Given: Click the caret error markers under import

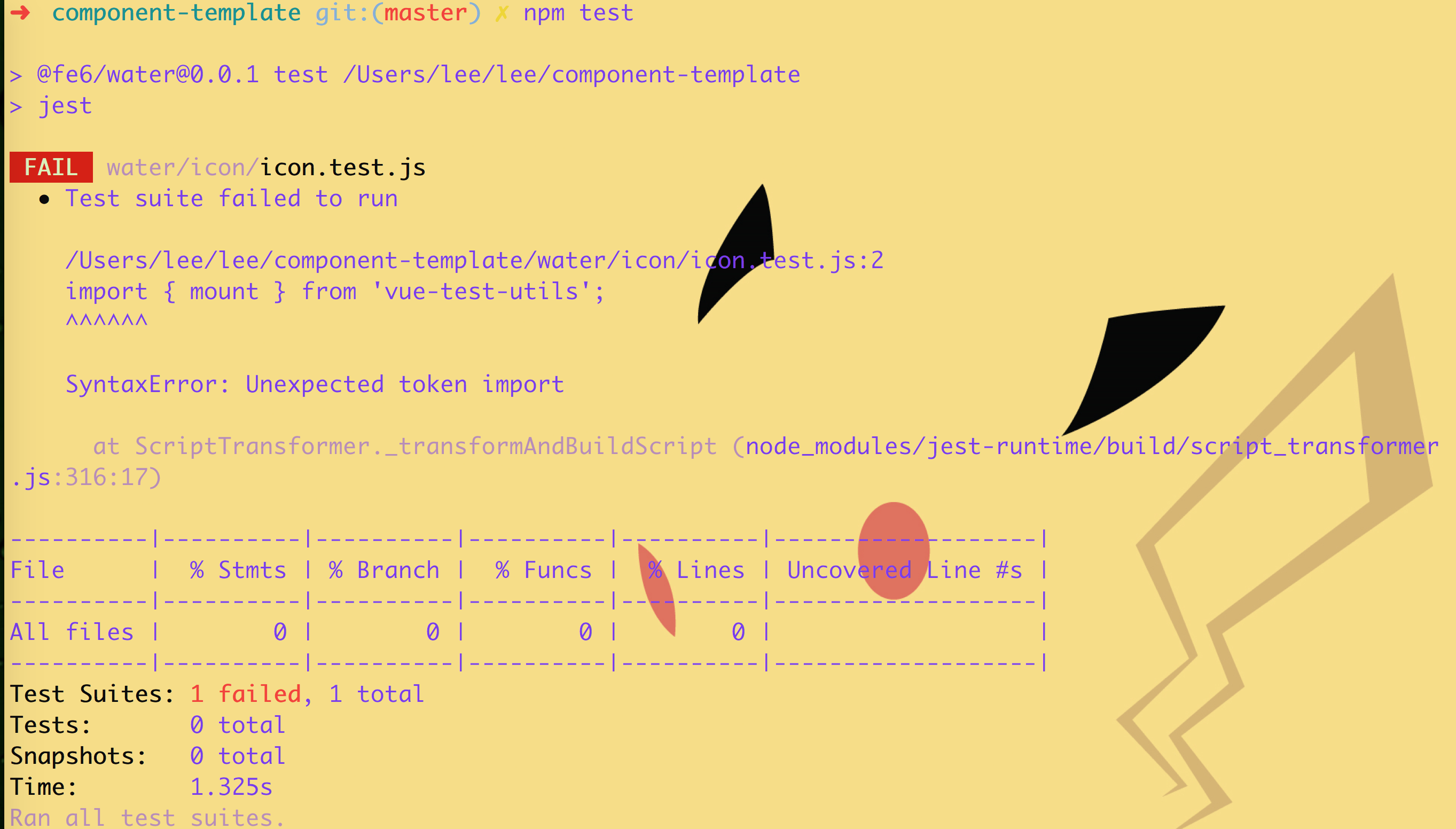Looking at the screenshot, I should (106, 321).
